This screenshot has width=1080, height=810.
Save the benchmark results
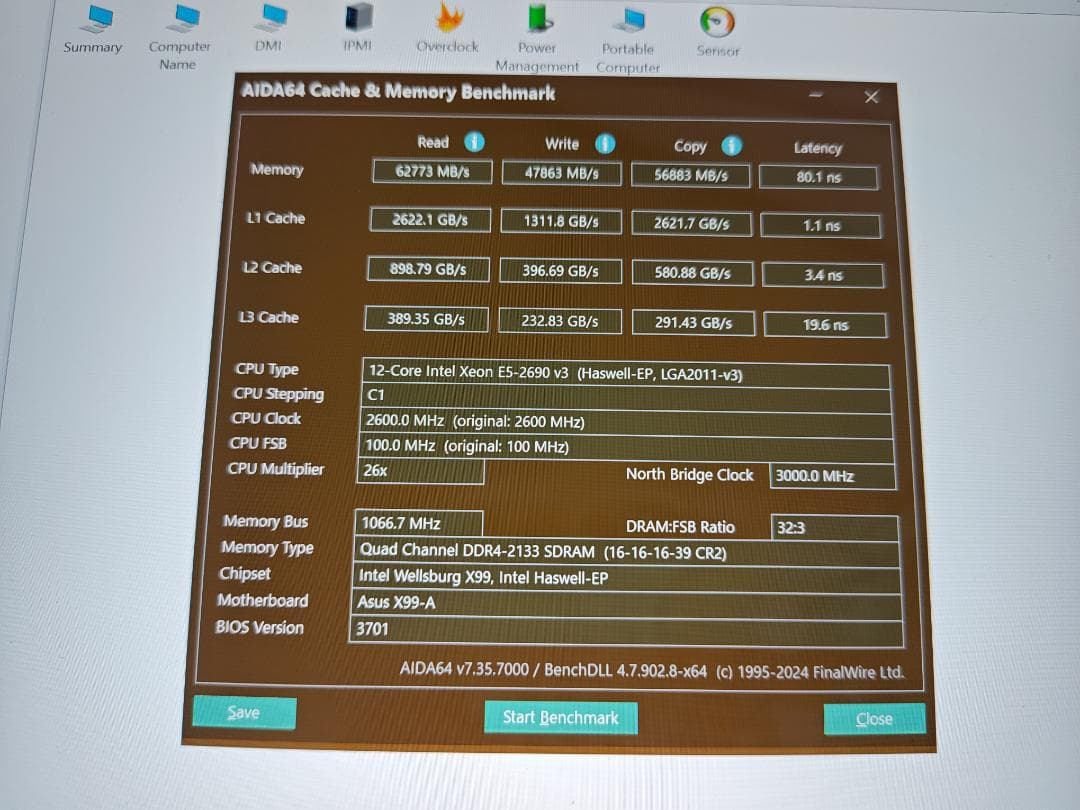(x=243, y=712)
